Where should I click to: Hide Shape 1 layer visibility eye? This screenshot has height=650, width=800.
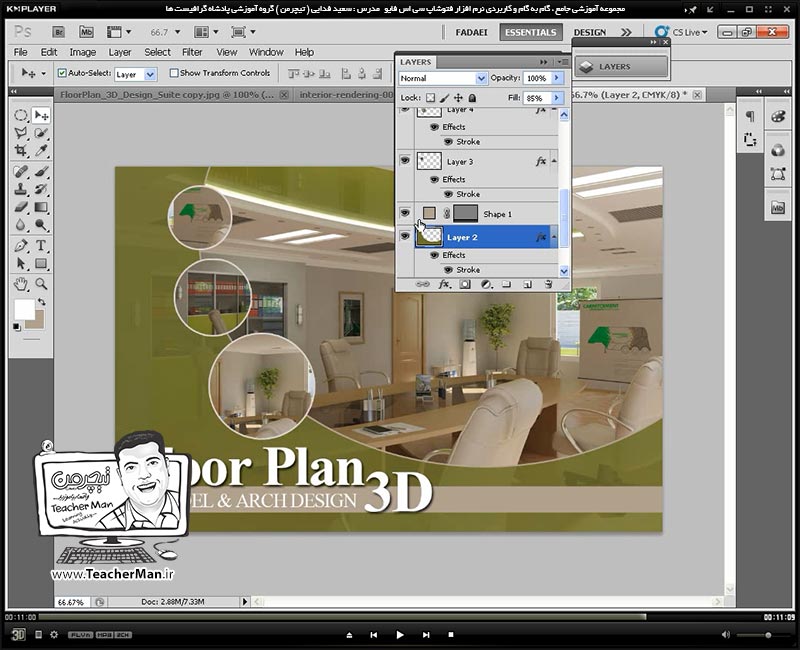[x=405, y=213]
